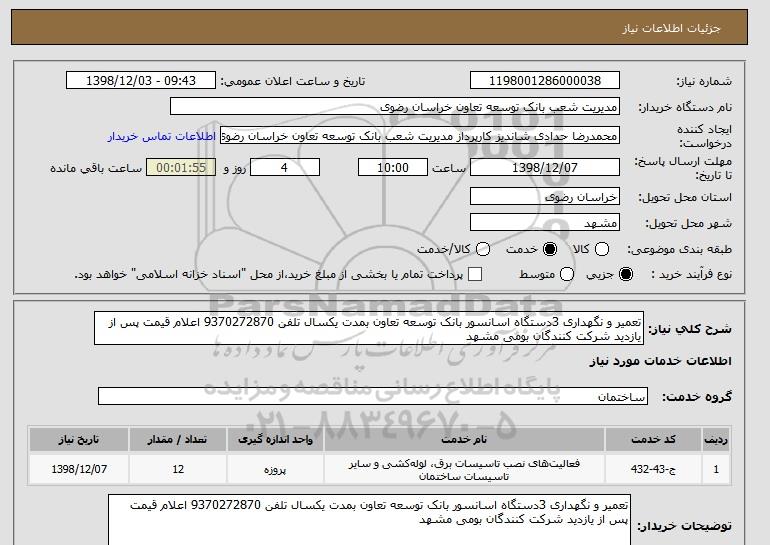The image size is (770, 545).
Task: Click the delivery province field خراسان رضوی
Action: tap(545, 196)
